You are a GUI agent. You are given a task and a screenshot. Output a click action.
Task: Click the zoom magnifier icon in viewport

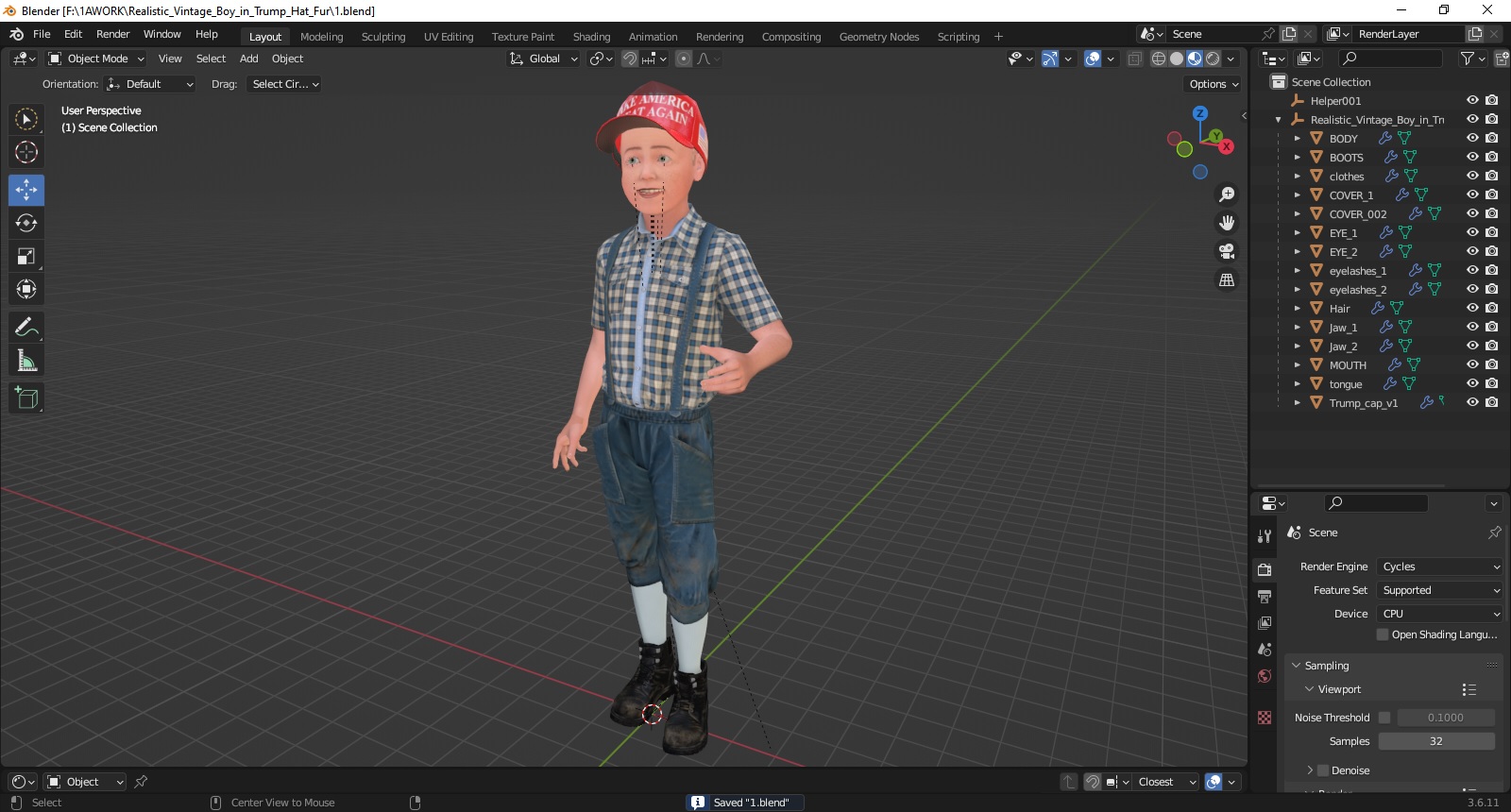tap(1227, 195)
